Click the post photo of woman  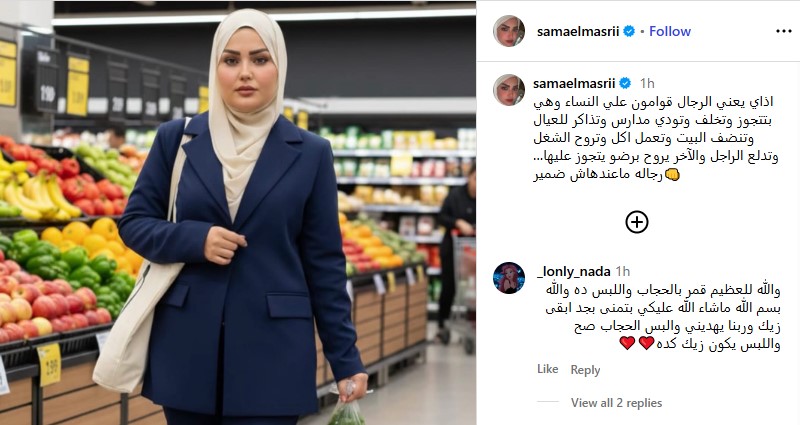click(238, 213)
